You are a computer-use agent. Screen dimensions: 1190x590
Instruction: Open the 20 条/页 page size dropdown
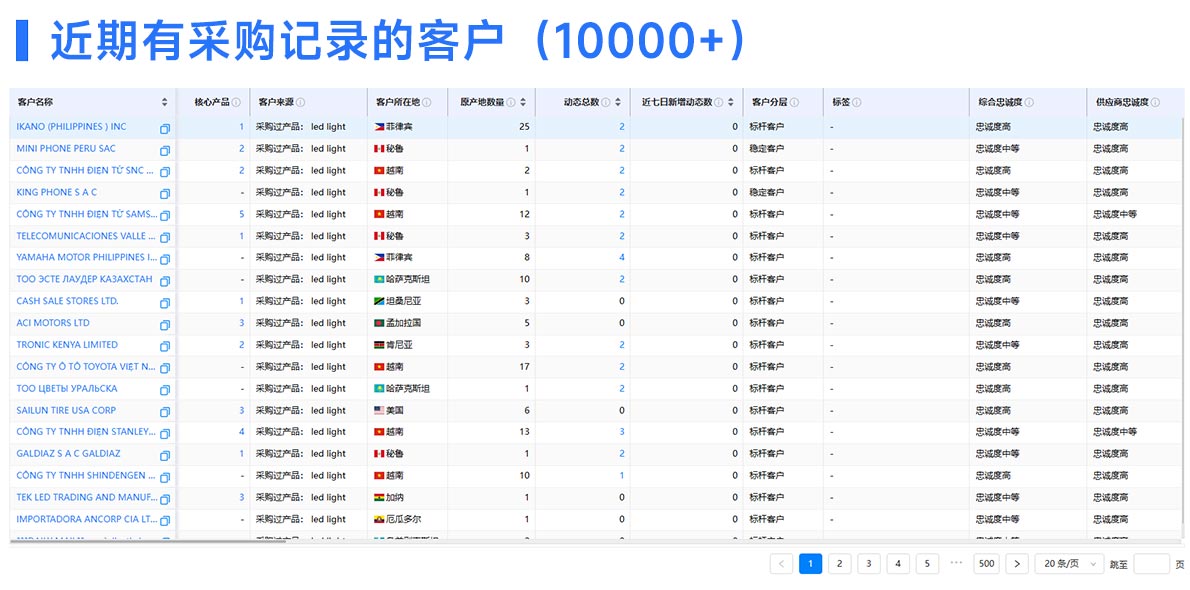click(x=1069, y=564)
